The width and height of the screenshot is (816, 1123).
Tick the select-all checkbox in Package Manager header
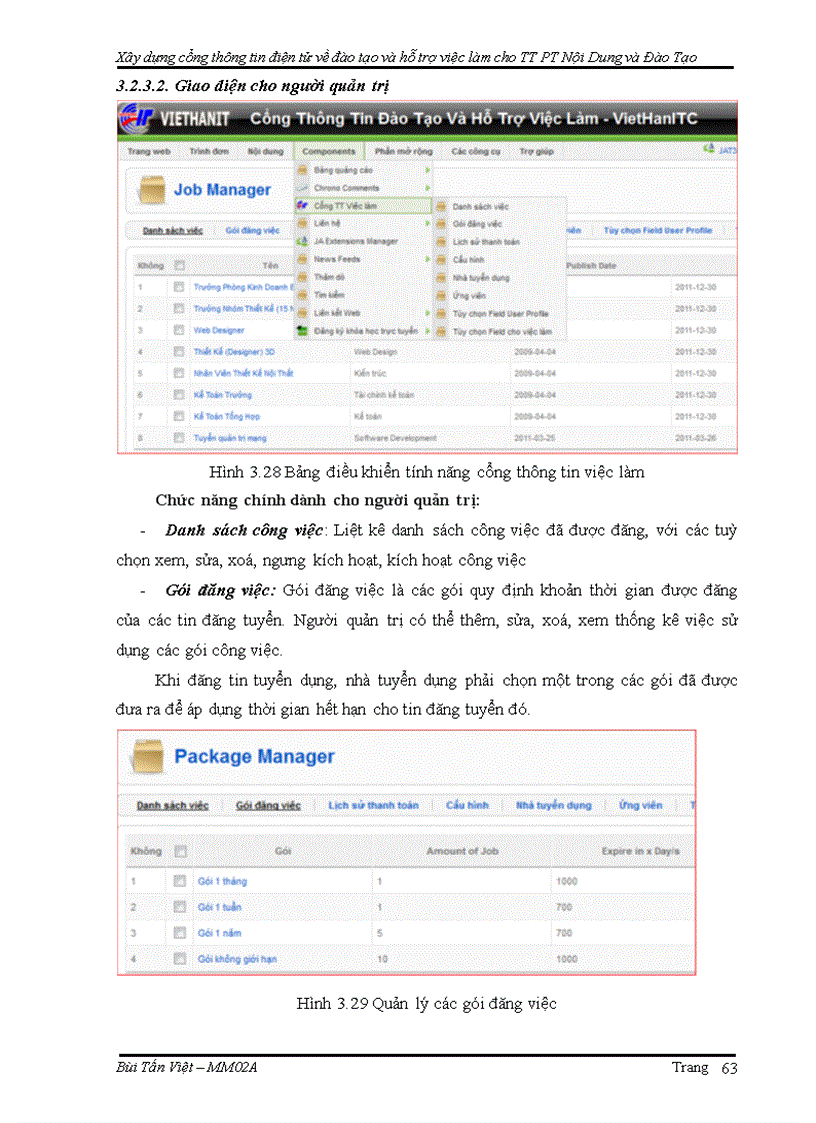click(x=180, y=850)
